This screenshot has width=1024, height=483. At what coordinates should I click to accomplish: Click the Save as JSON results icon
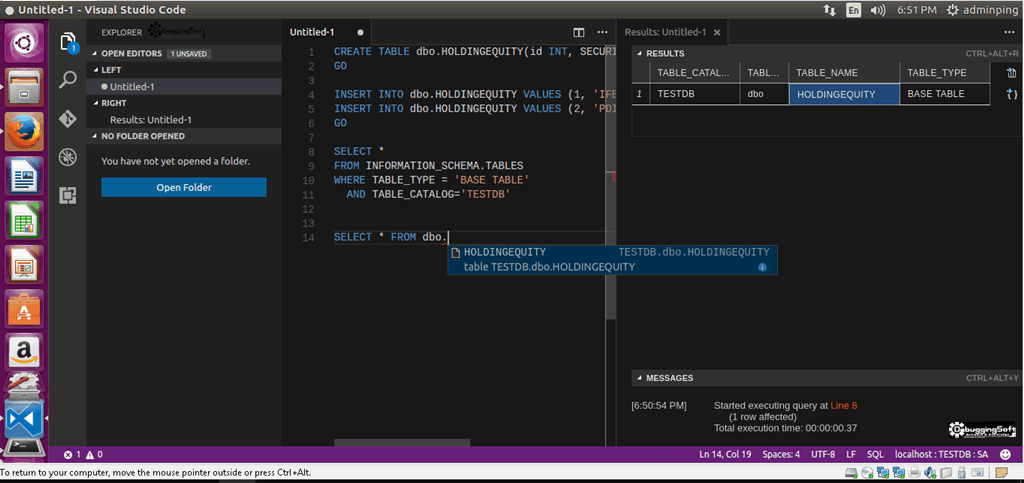click(x=1012, y=94)
